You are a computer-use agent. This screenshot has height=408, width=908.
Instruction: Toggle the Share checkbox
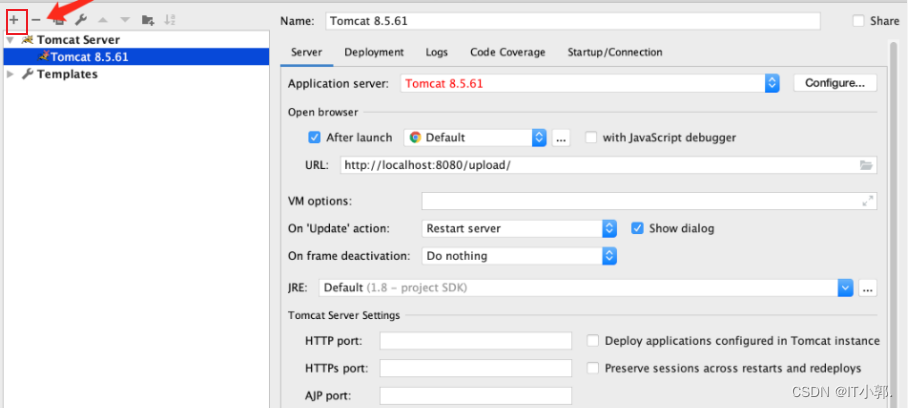pyautogui.click(x=858, y=21)
